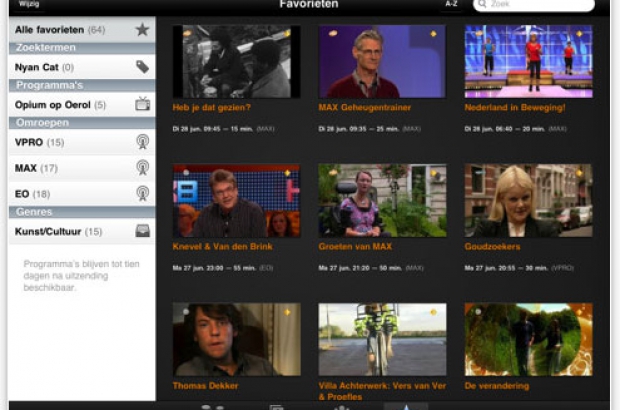
Task: Click the Knevel & Van den Brink title
Action: [223, 247]
